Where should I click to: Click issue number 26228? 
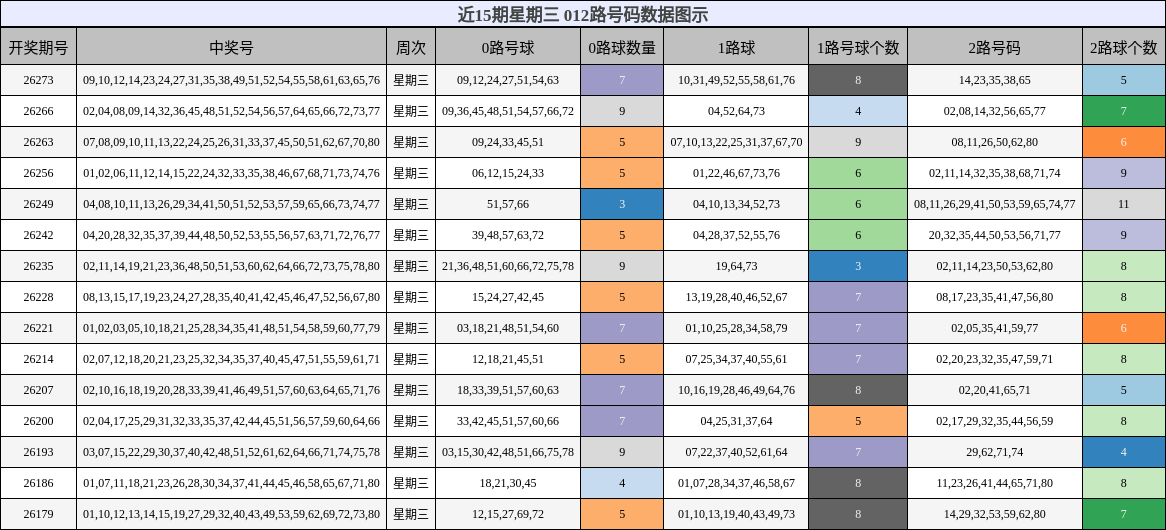[38, 297]
